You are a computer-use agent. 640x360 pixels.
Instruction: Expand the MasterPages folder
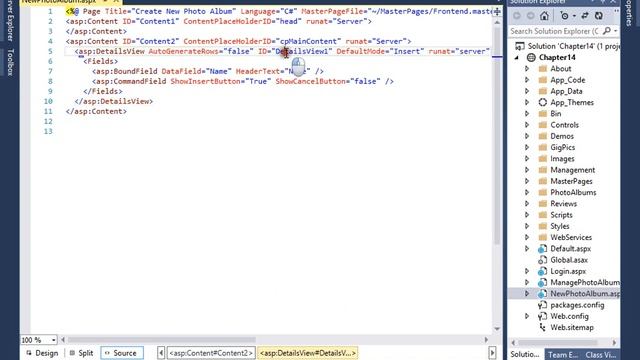527,181
